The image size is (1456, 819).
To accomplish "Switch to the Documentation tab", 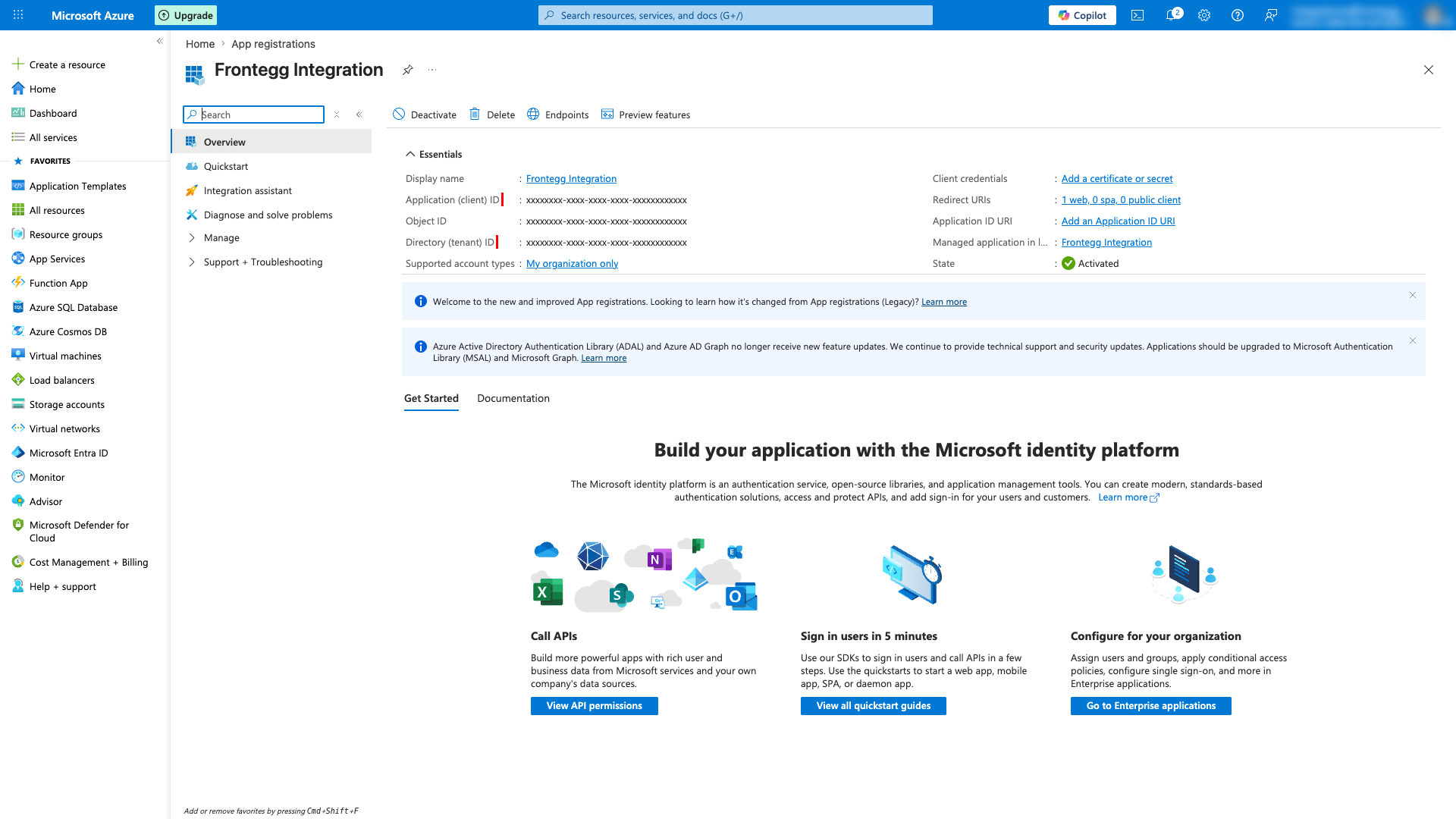I will (x=513, y=398).
